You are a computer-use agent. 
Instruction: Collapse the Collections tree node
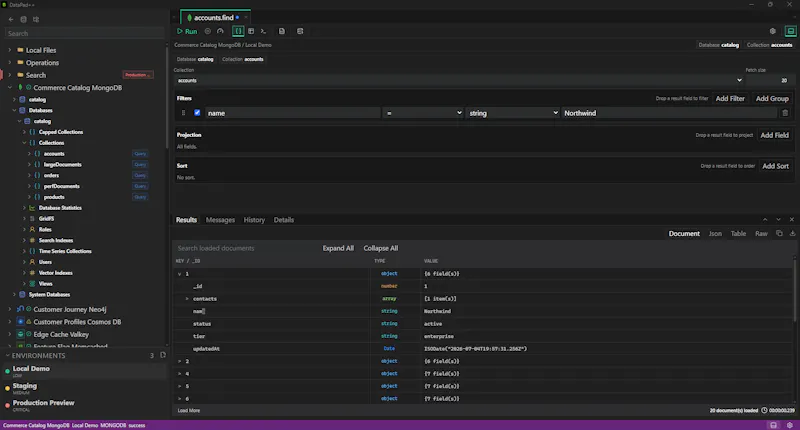(24, 143)
